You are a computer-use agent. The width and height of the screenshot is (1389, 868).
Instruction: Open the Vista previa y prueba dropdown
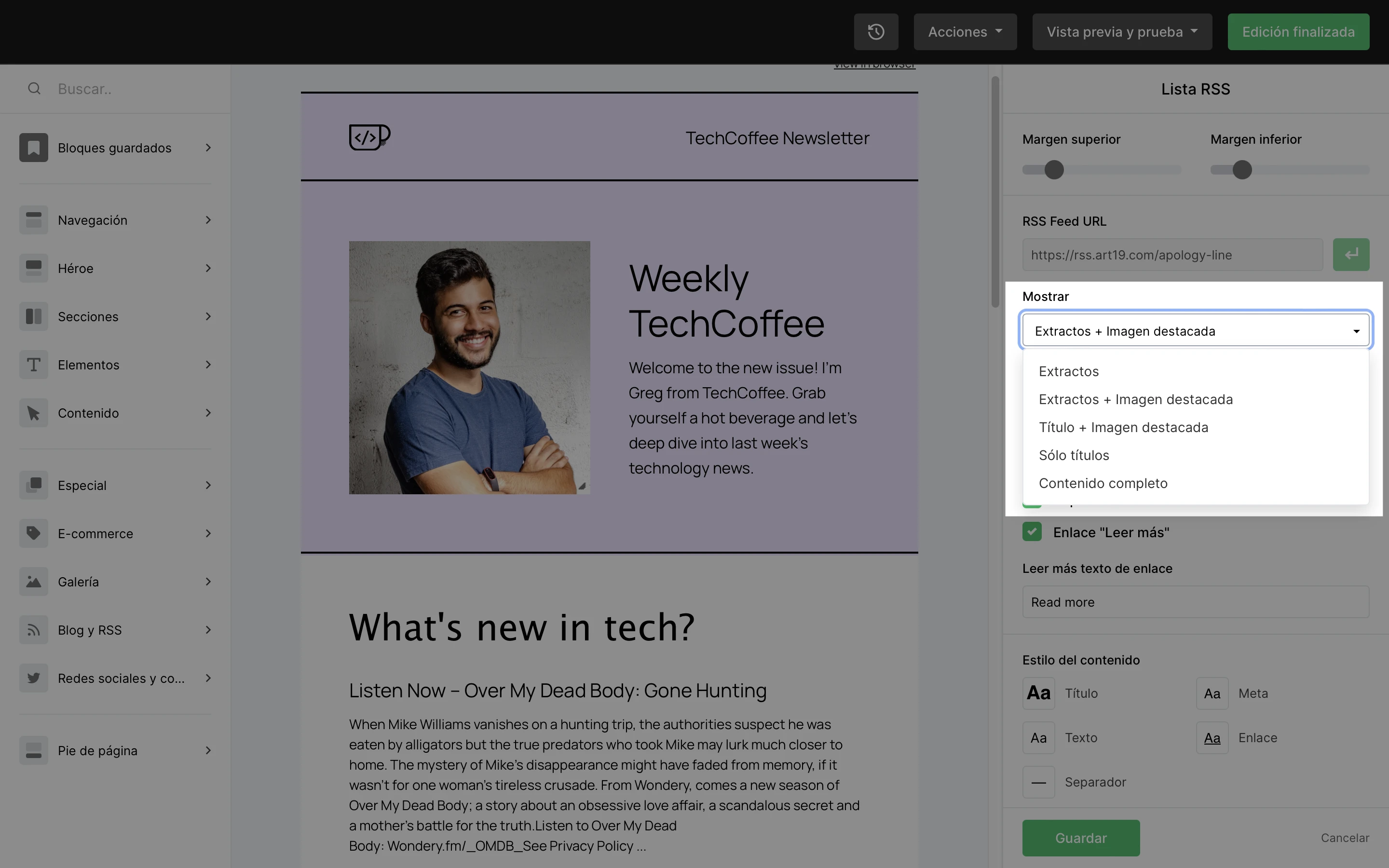pyautogui.click(x=1121, y=31)
